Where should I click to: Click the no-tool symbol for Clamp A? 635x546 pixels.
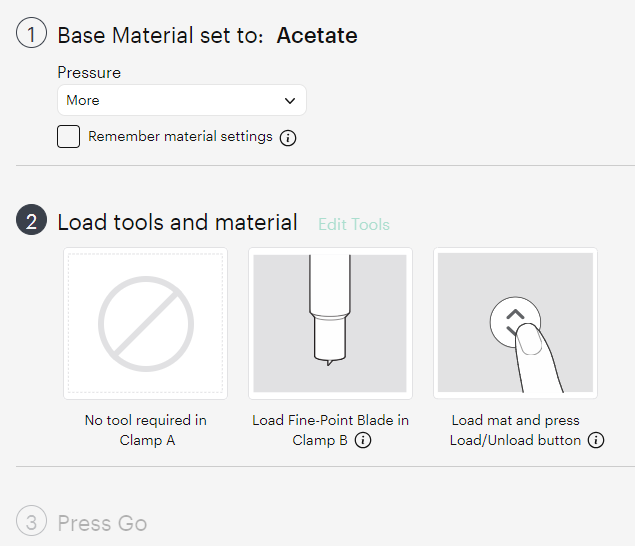click(x=146, y=324)
